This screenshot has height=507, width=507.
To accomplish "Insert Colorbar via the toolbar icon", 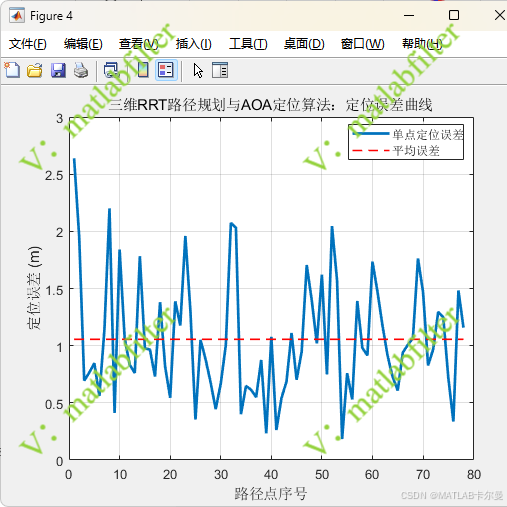I will [x=143, y=70].
